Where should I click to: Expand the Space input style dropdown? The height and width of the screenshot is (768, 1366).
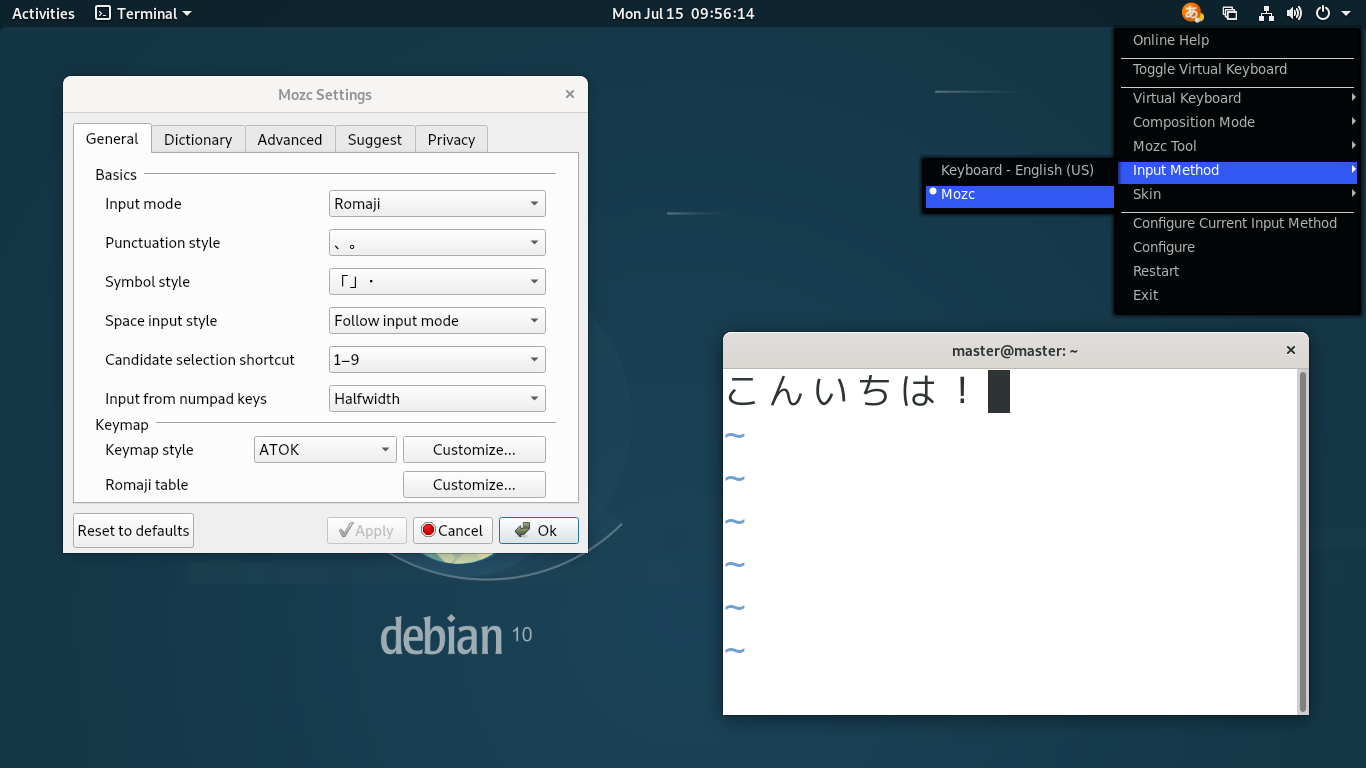pos(437,321)
